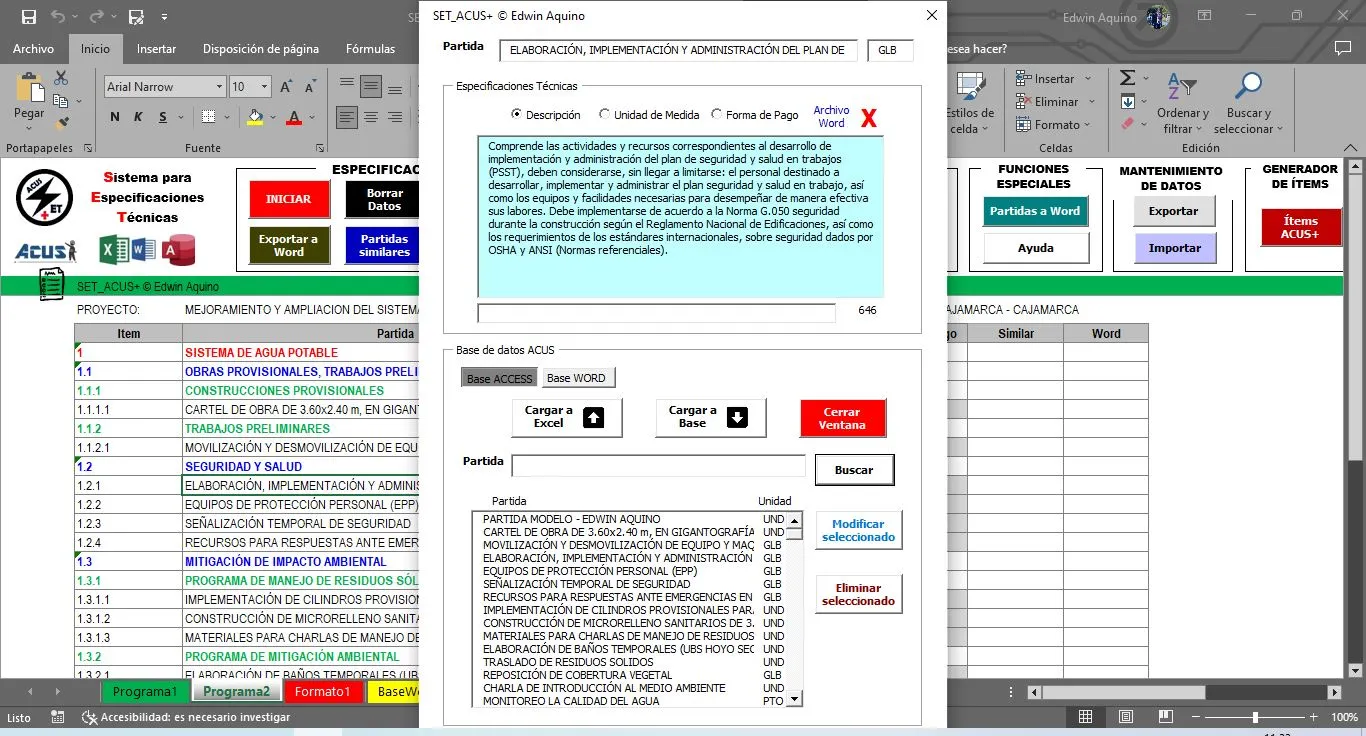Click Cargar a Excel button
1366x736 pixels.
566,418
